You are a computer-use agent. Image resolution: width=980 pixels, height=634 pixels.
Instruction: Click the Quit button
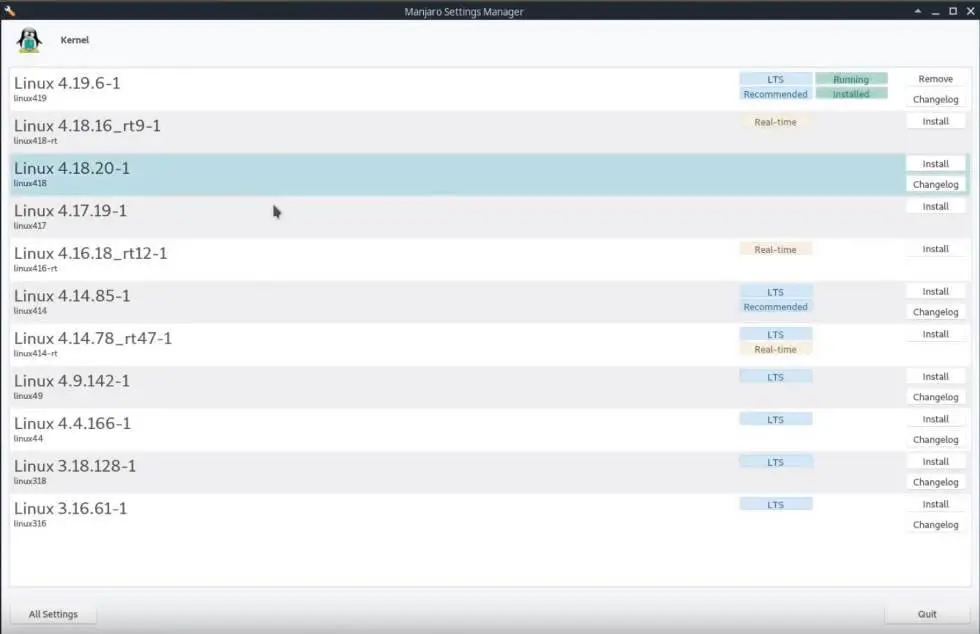click(927, 614)
